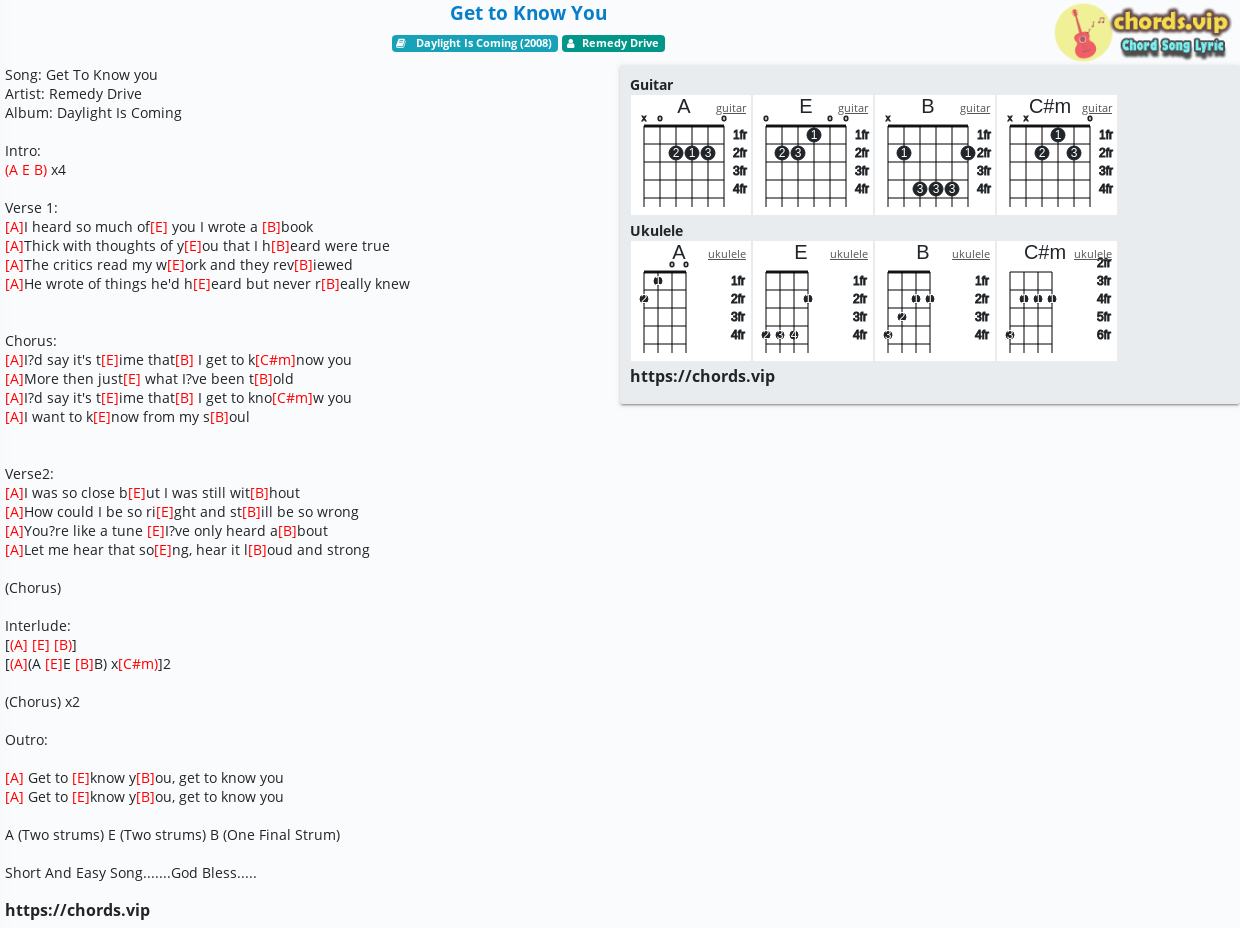Click the ukulele link above E chord
The image size is (1240, 928).
click(x=849, y=254)
